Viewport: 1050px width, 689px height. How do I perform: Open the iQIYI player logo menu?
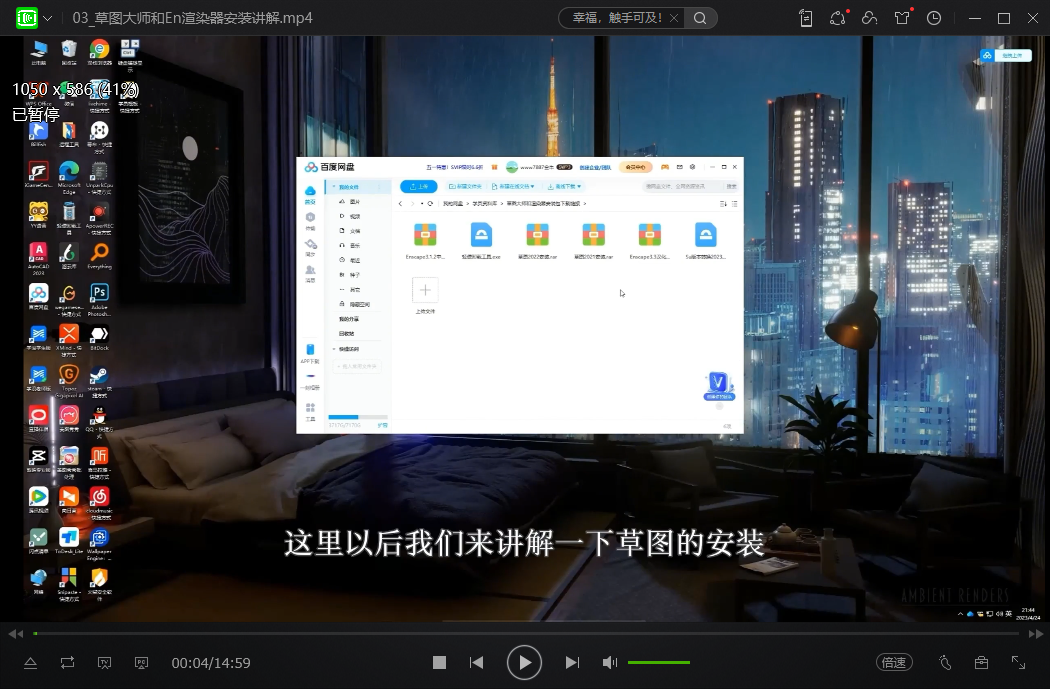tap(27, 18)
